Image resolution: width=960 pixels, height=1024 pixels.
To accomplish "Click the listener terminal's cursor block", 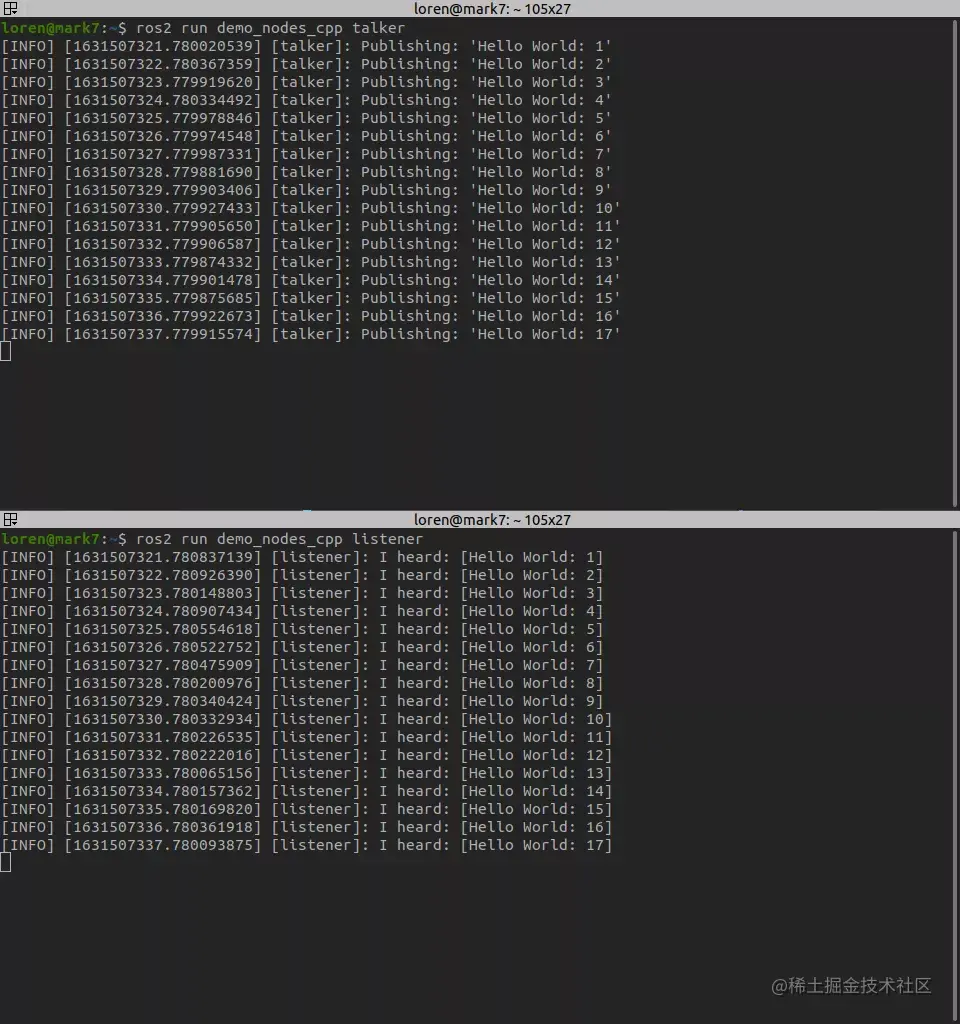I will point(6,863).
